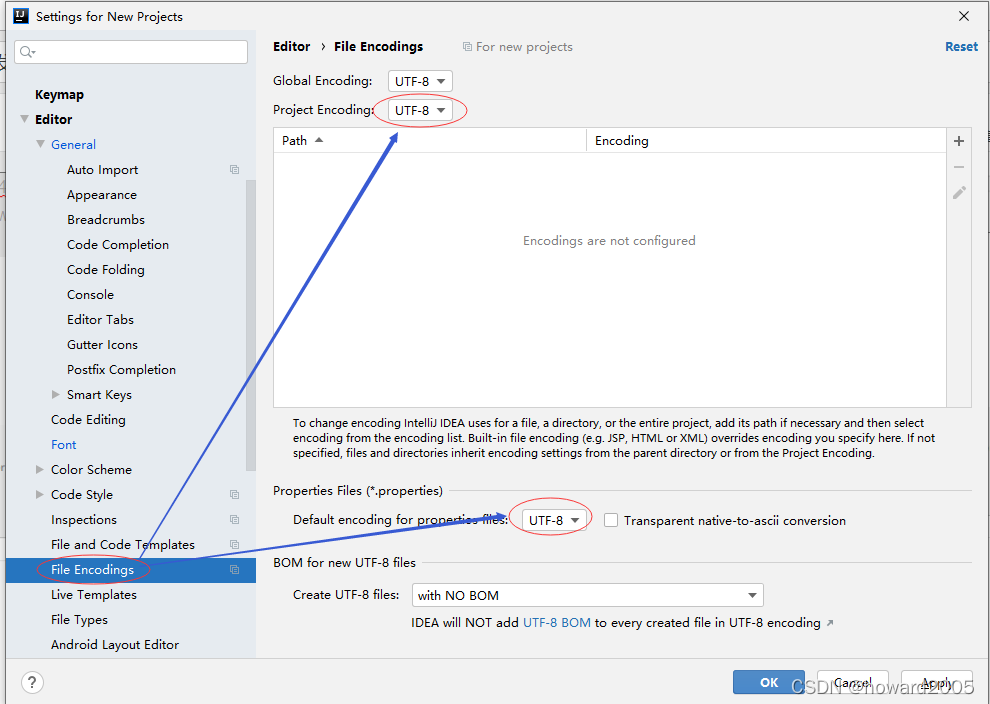
Task: Click the edit encoding pencil icon
Action: tap(959, 193)
